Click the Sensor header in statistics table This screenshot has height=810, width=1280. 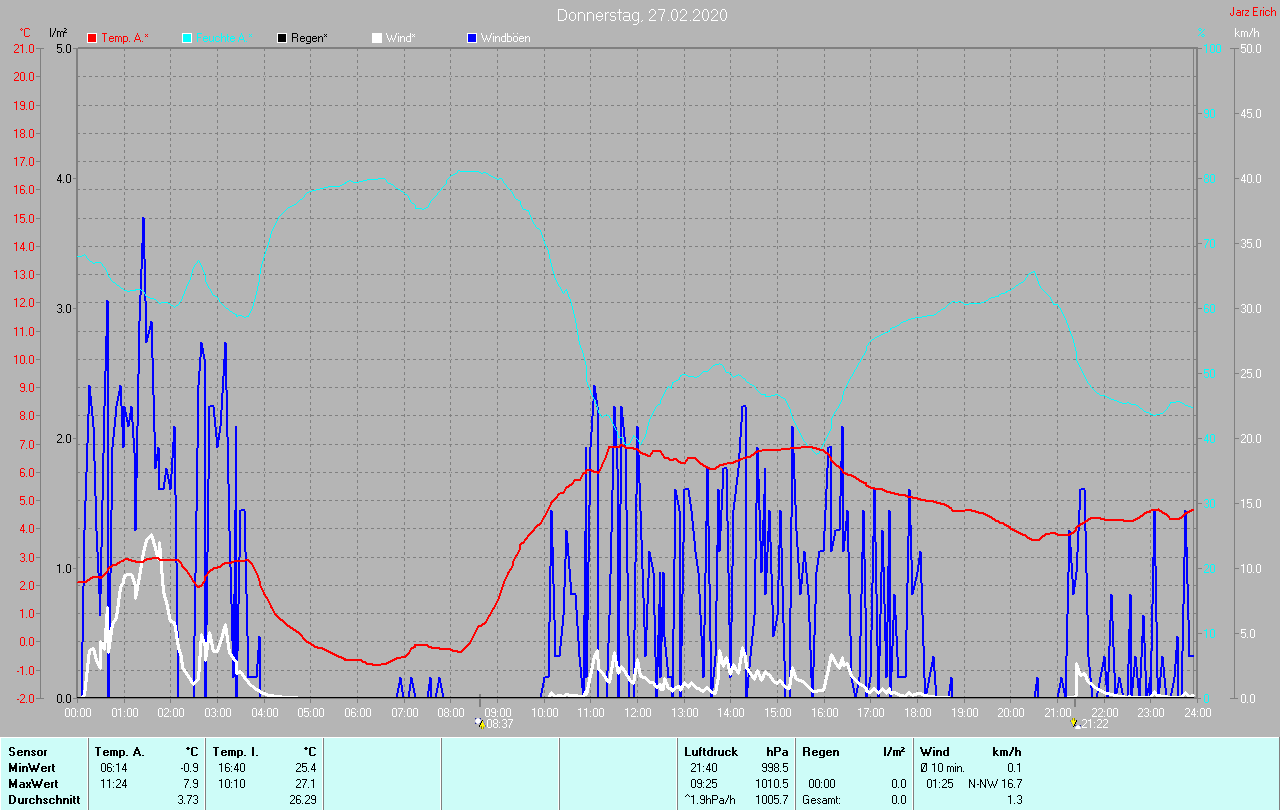coord(27,751)
